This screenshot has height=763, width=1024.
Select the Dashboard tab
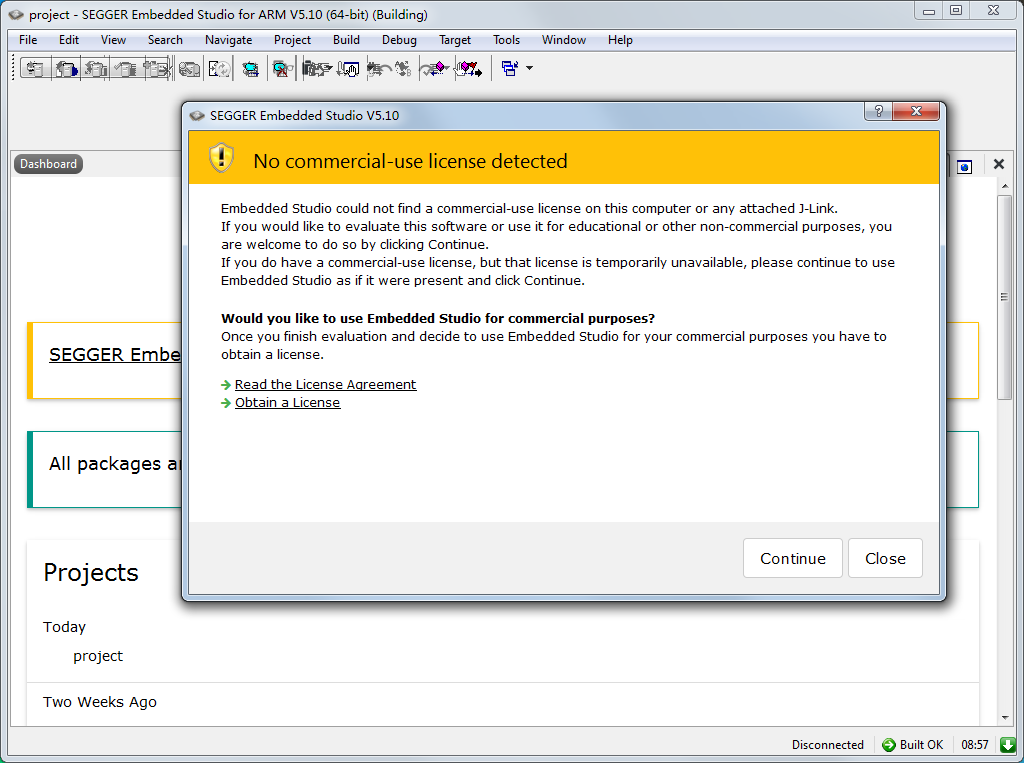pyautogui.click(x=48, y=164)
